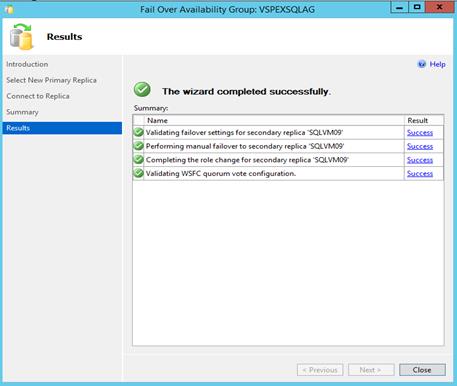Minimize the Fail Over wizard window
Viewport: 457px width, 386px height.
coord(399,7)
